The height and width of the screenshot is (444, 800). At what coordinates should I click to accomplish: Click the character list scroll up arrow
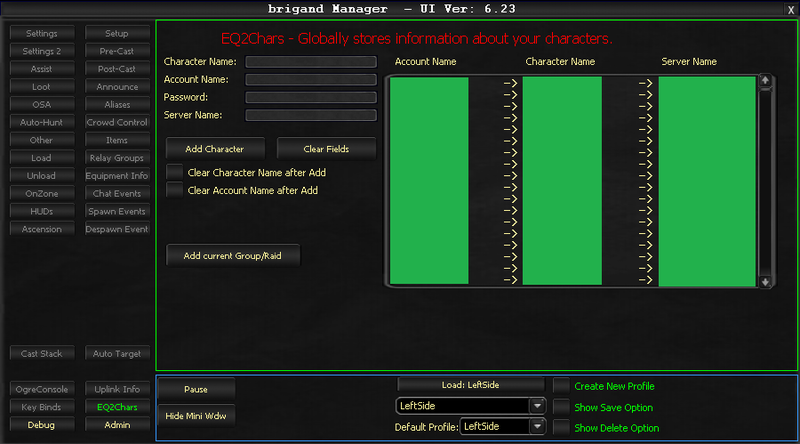click(x=765, y=80)
